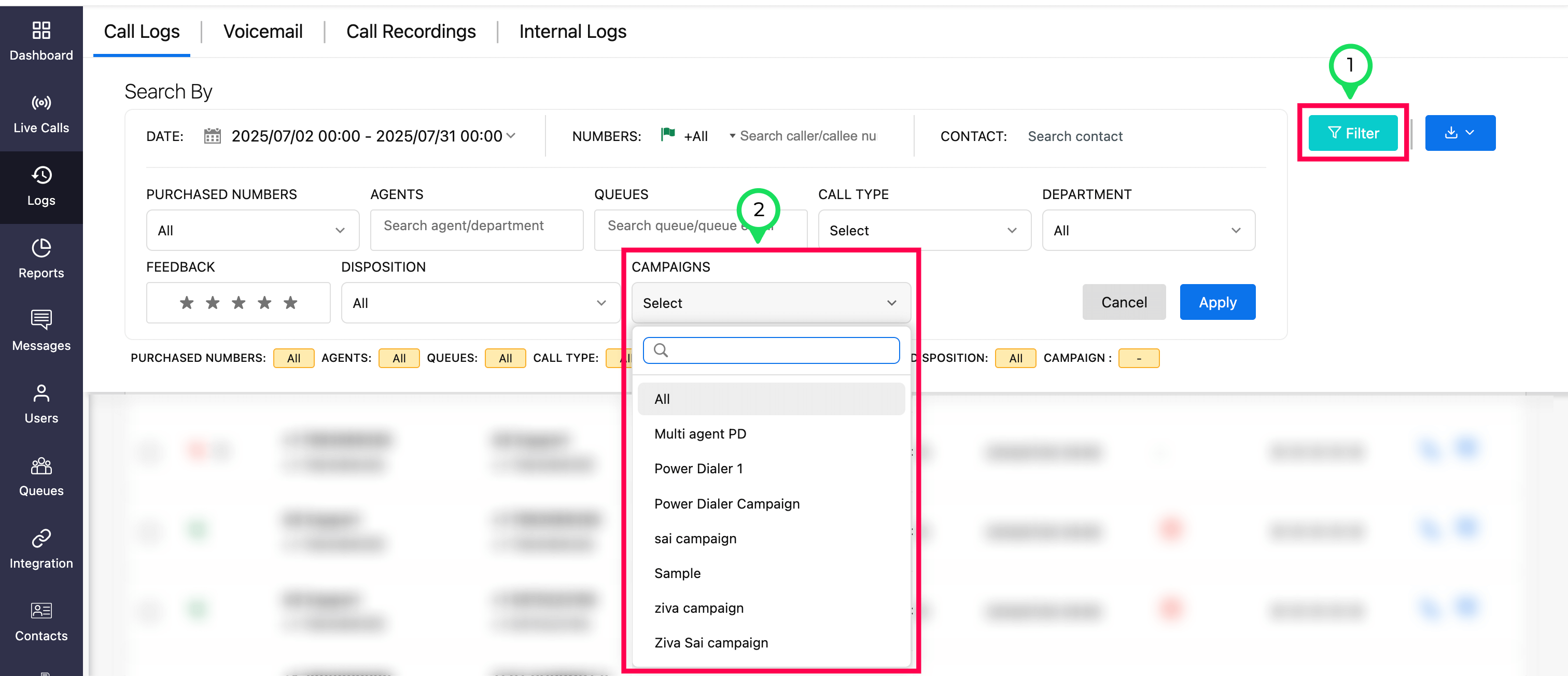Click the first feedback star
The height and width of the screenshot is (676, 1568).
pos(186,302)
